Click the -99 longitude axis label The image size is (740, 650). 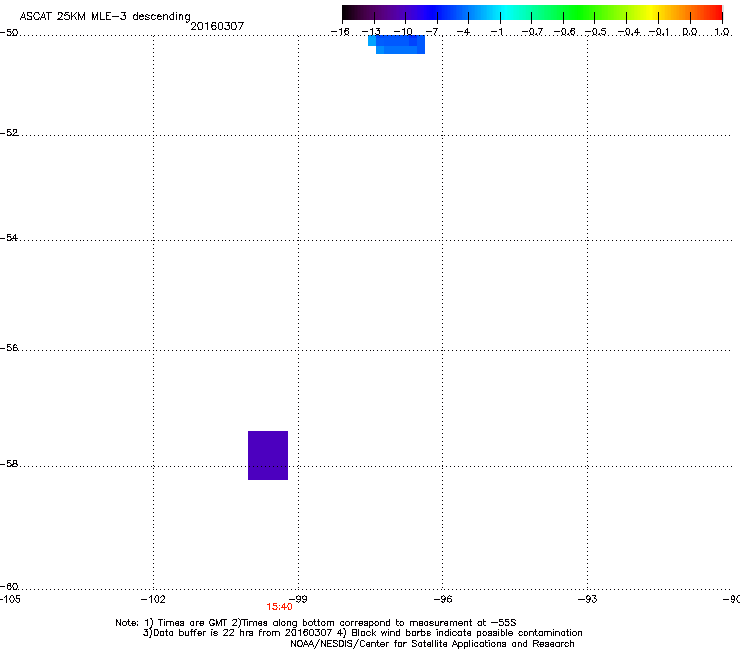pyautogui.click(x=298, y=599)
